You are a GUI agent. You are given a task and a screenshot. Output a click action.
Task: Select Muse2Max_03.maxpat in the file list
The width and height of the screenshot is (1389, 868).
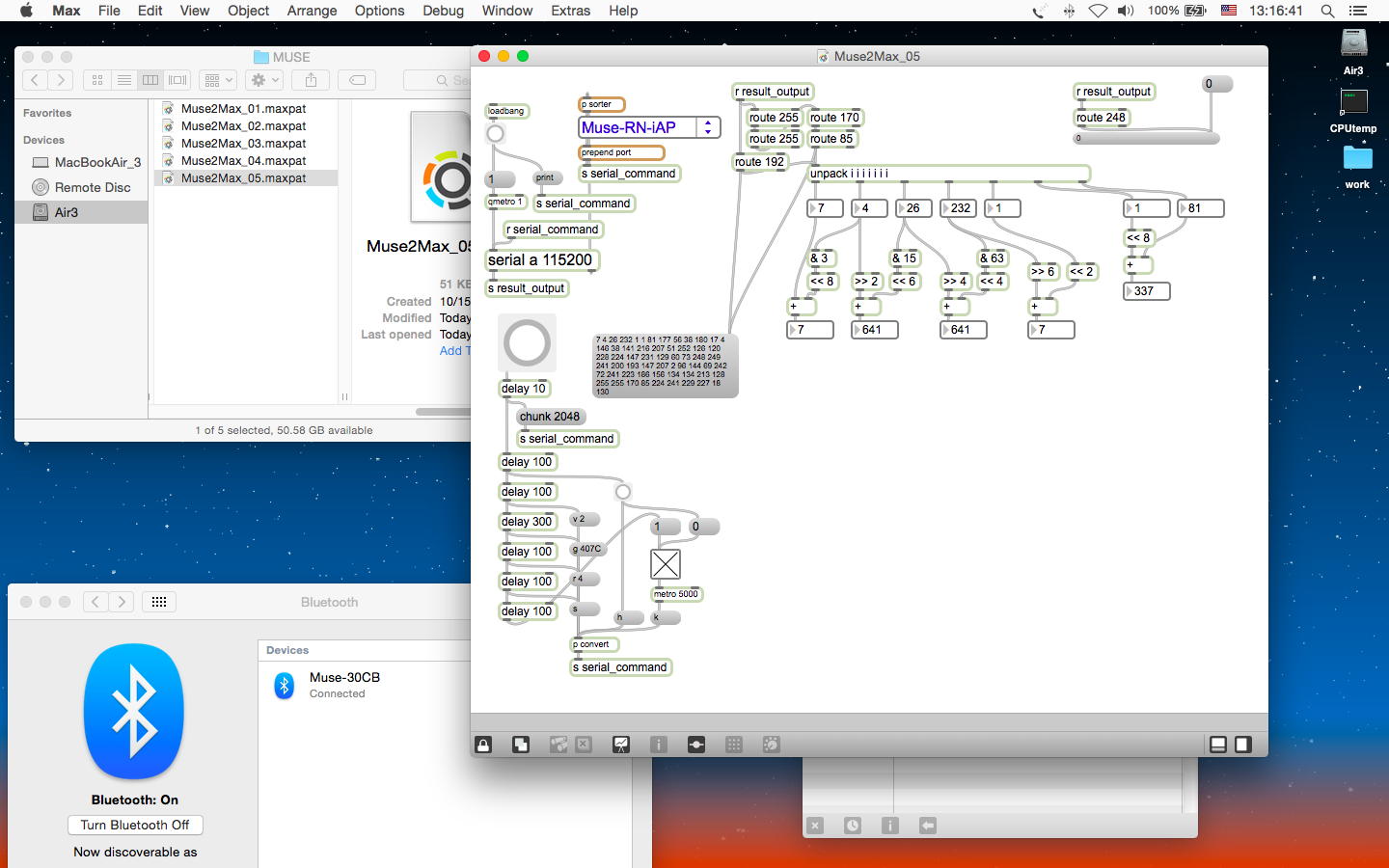243,144
